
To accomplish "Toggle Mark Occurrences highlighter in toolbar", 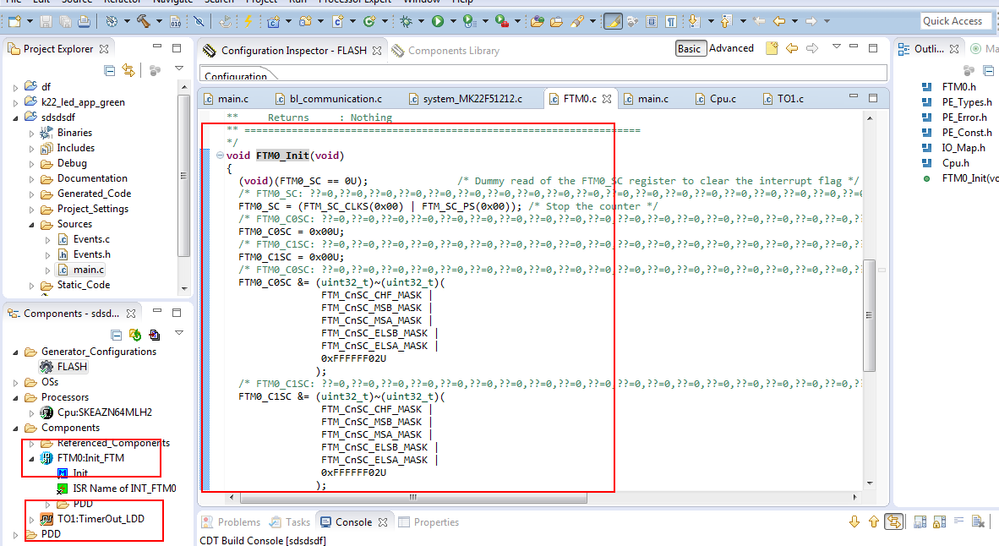I will click(x=612, y=22).
